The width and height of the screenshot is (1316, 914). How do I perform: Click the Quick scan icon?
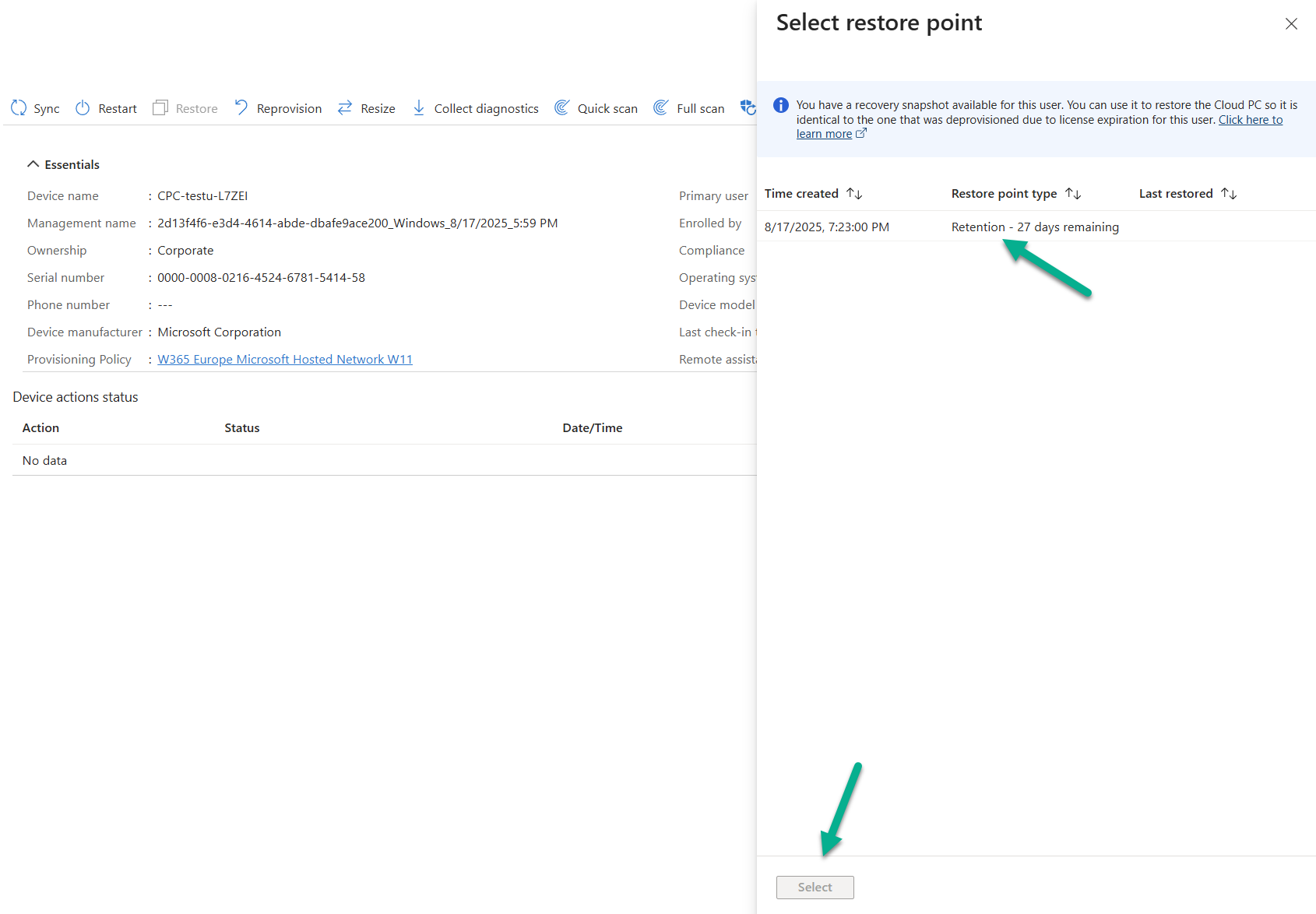pos(561,108)
